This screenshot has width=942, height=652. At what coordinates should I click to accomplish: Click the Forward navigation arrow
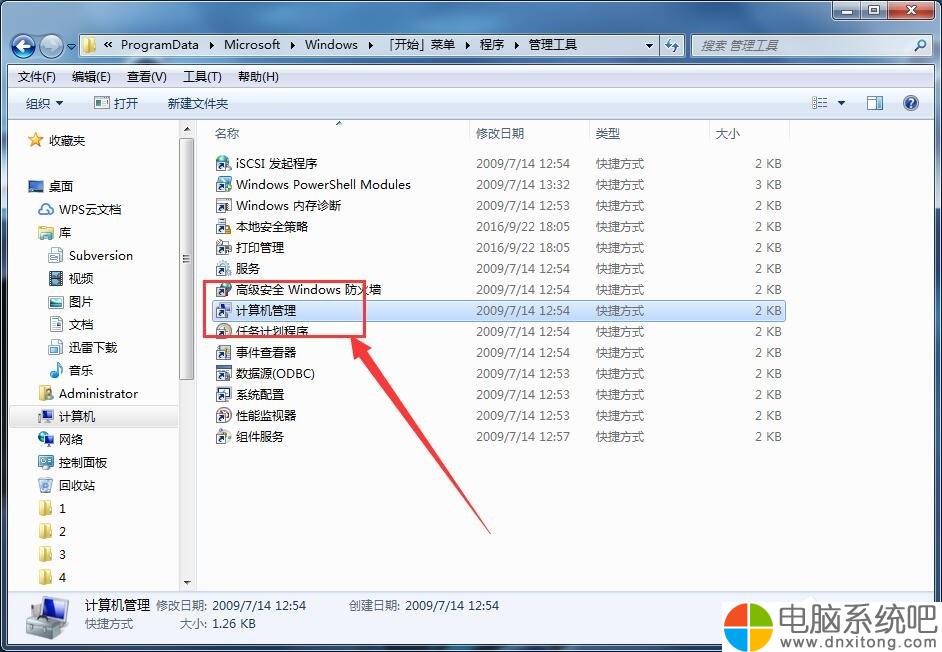coord(51,46)
